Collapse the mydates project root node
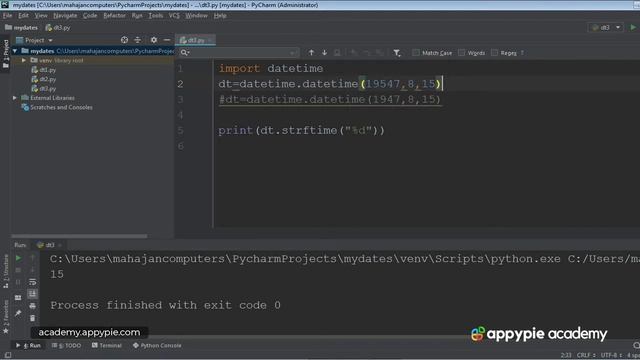The width and height of the screenshot is (640, 360). (15, 51)
